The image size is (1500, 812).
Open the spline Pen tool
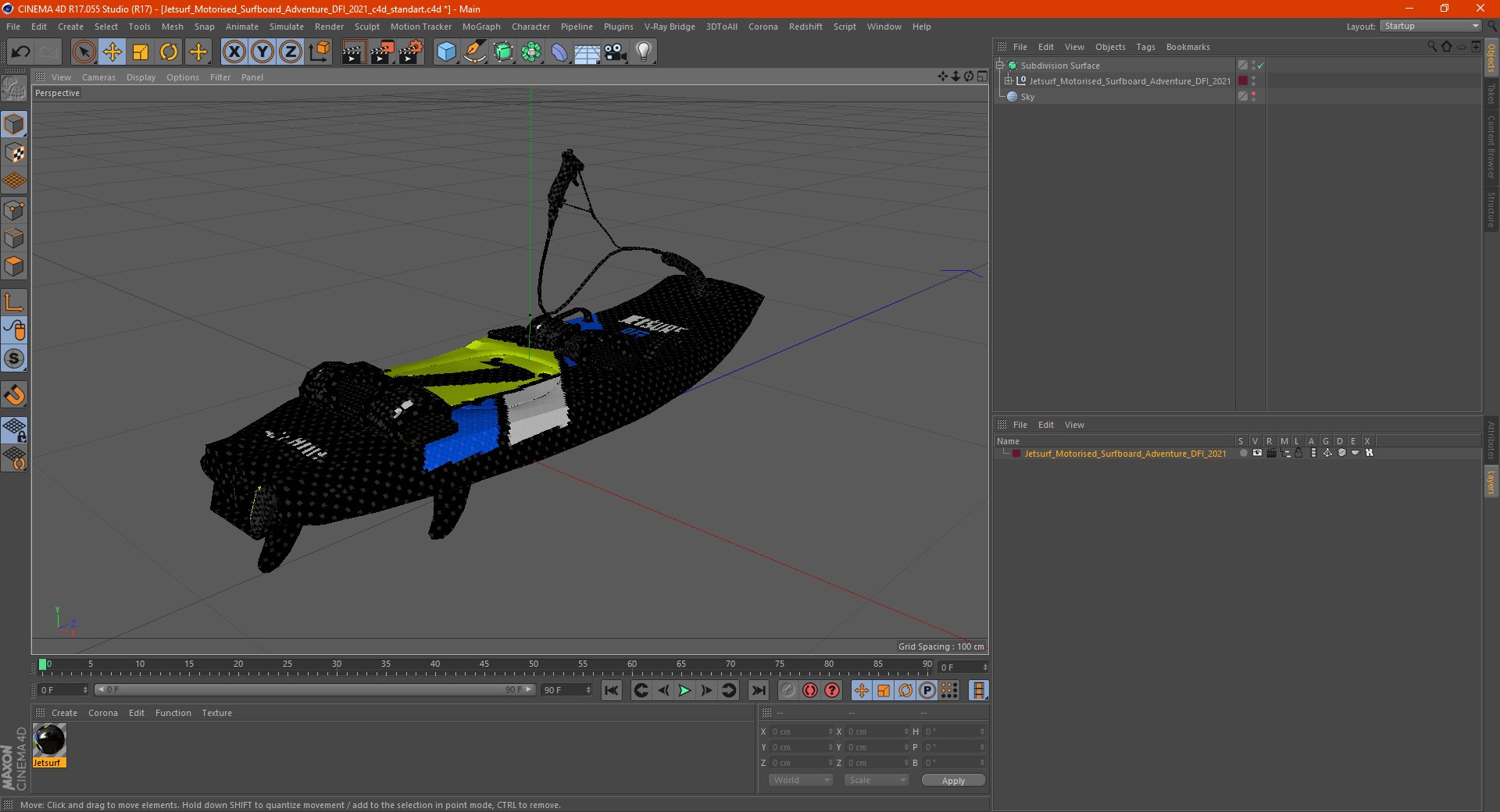tap(475, 52)
